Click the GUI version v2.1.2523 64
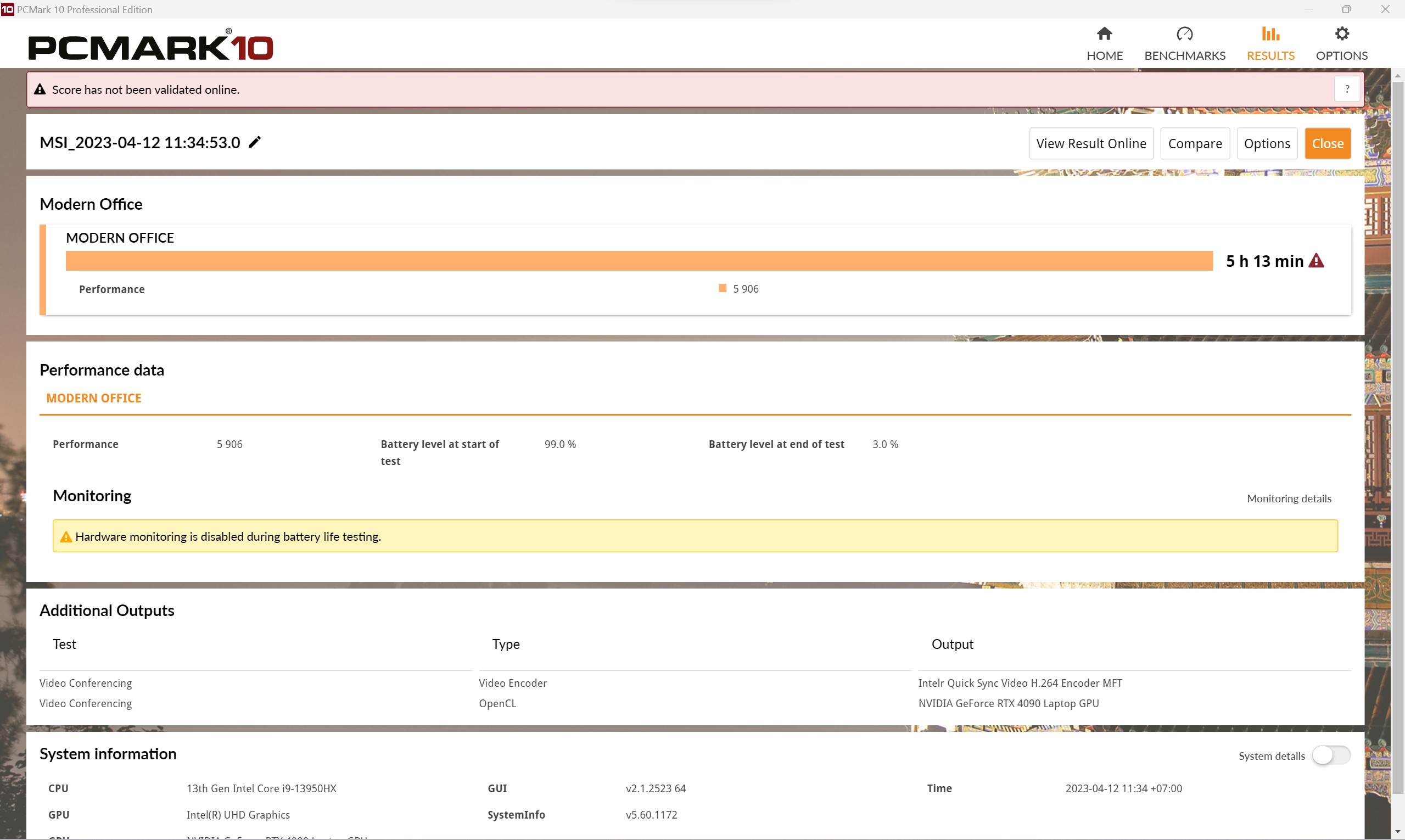1405x840 pixels. pos(655,788)
